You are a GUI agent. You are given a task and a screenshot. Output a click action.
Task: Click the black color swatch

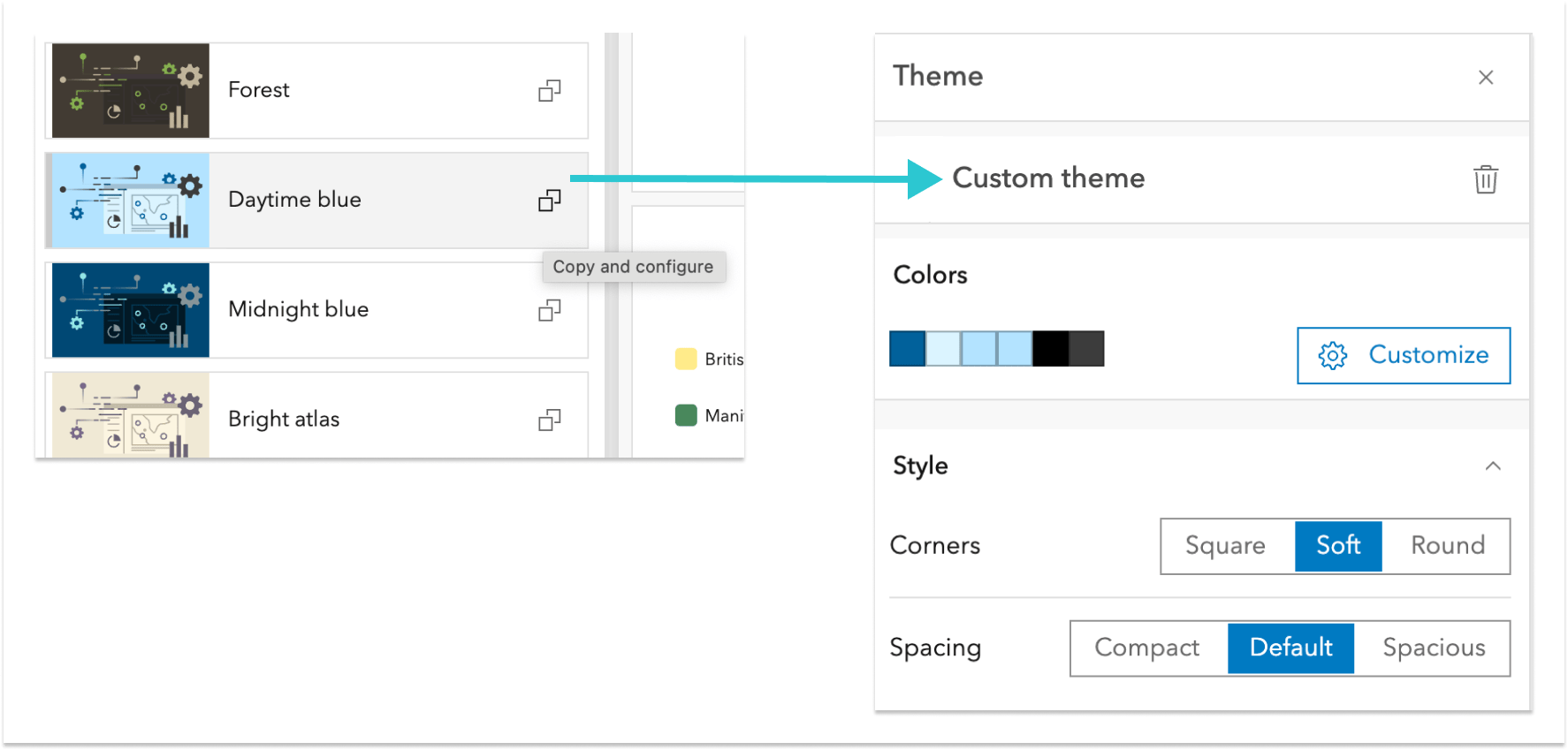point(1050,349)
